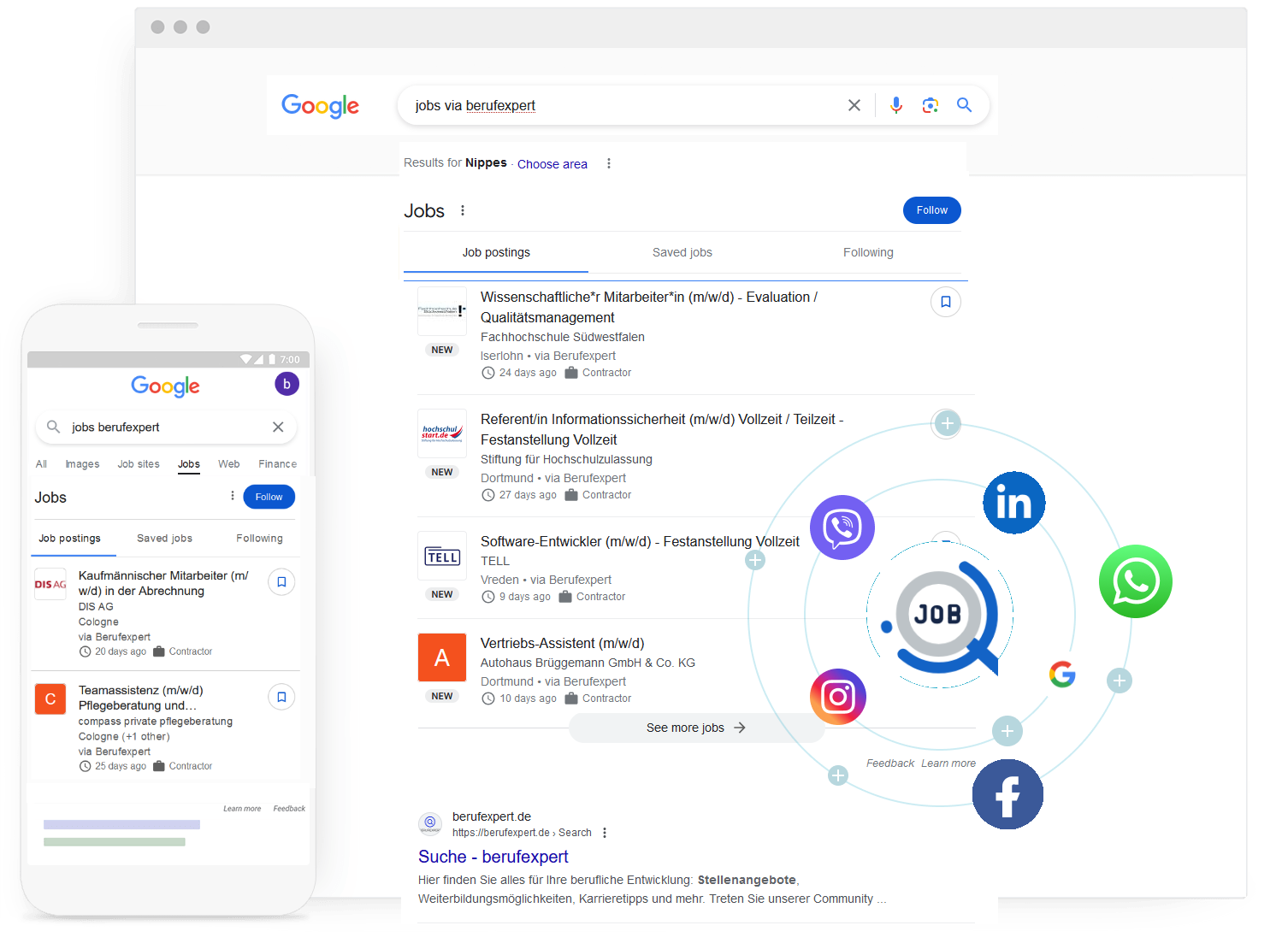1288x949 pixels.
Task: Open the Suche - berufexpert result link
Action: pos(493,857)
